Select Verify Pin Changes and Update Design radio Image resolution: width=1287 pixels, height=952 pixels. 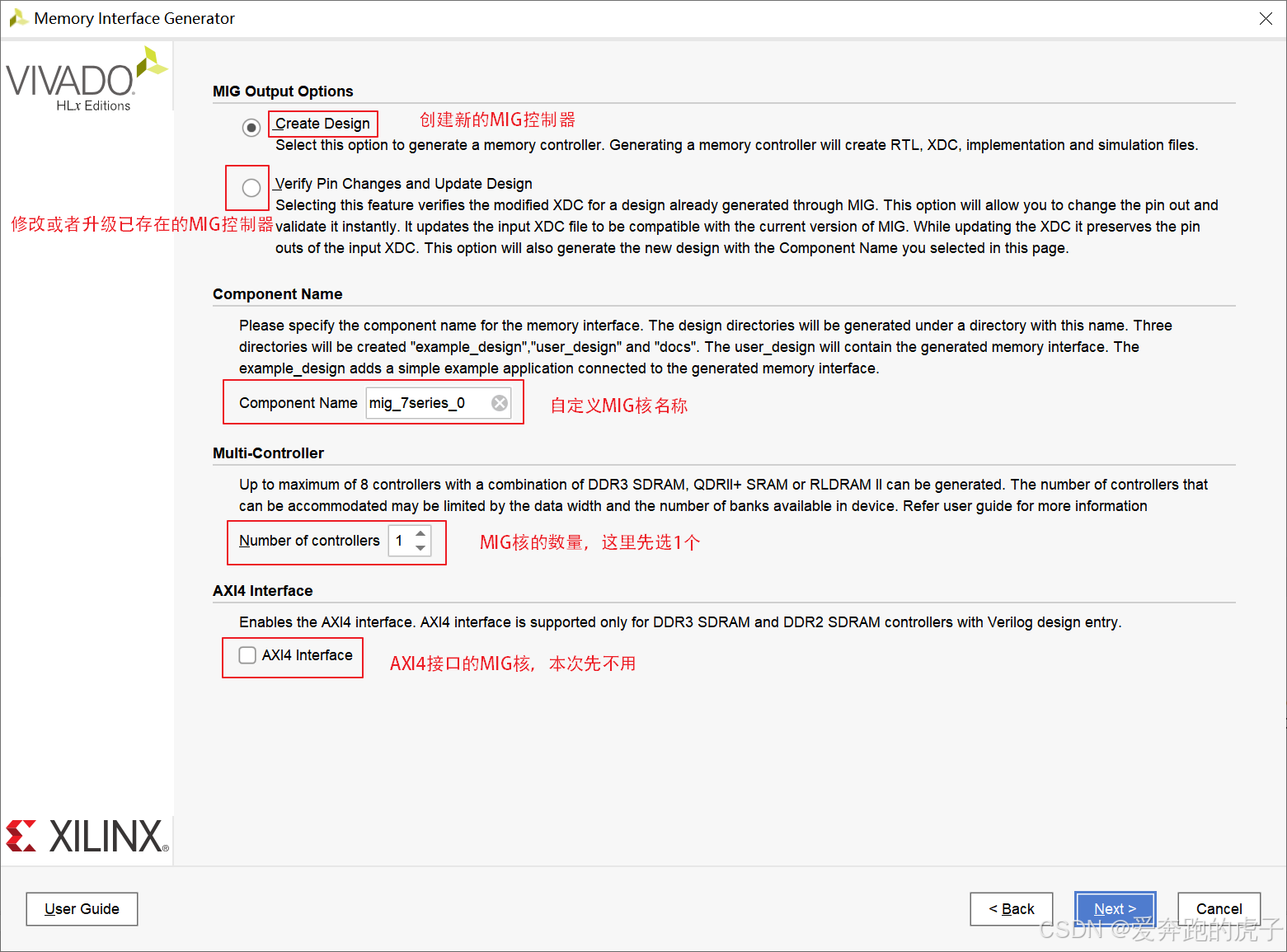click(251, 188)
